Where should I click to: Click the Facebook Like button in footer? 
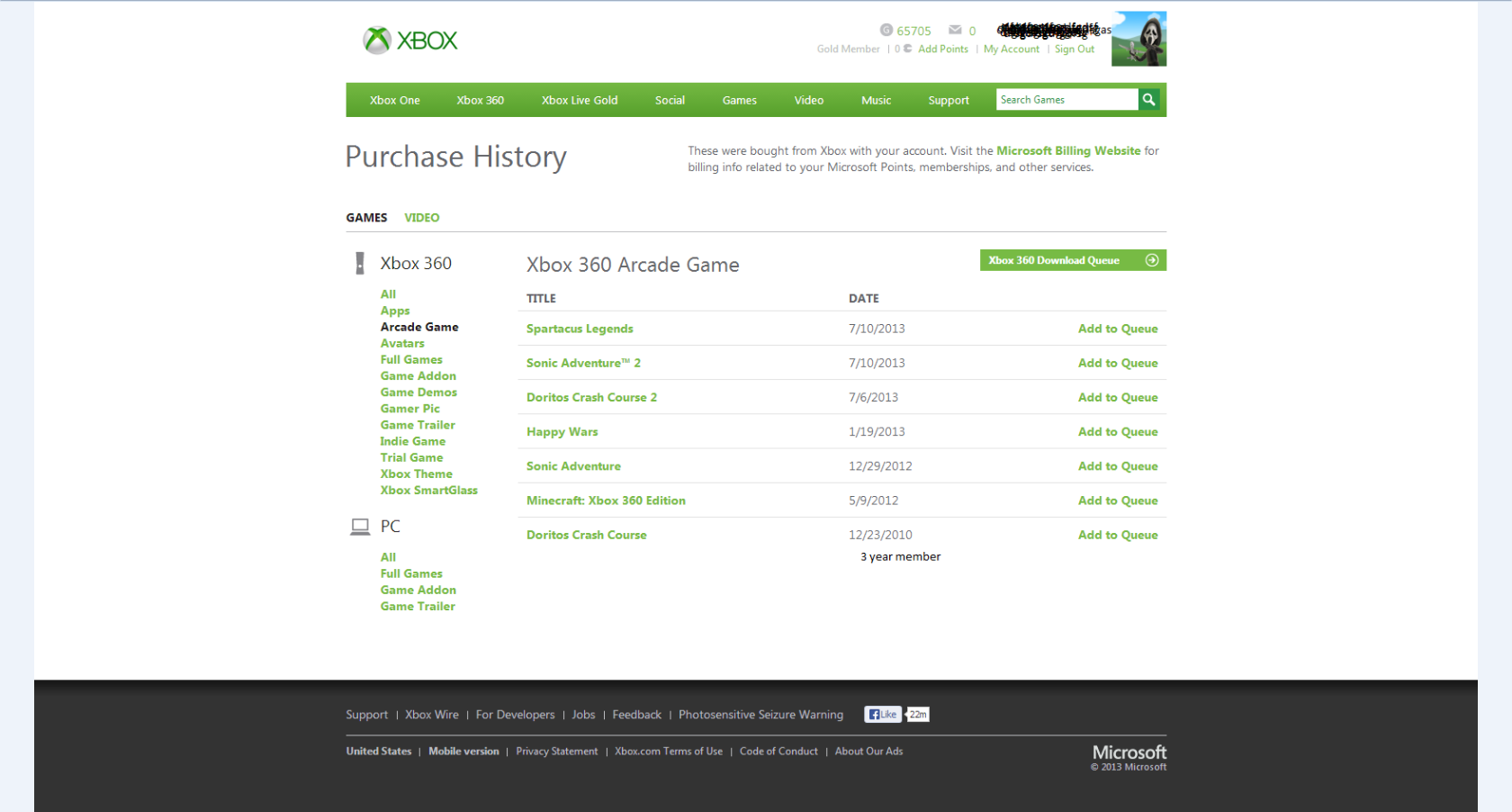[883, 715]
